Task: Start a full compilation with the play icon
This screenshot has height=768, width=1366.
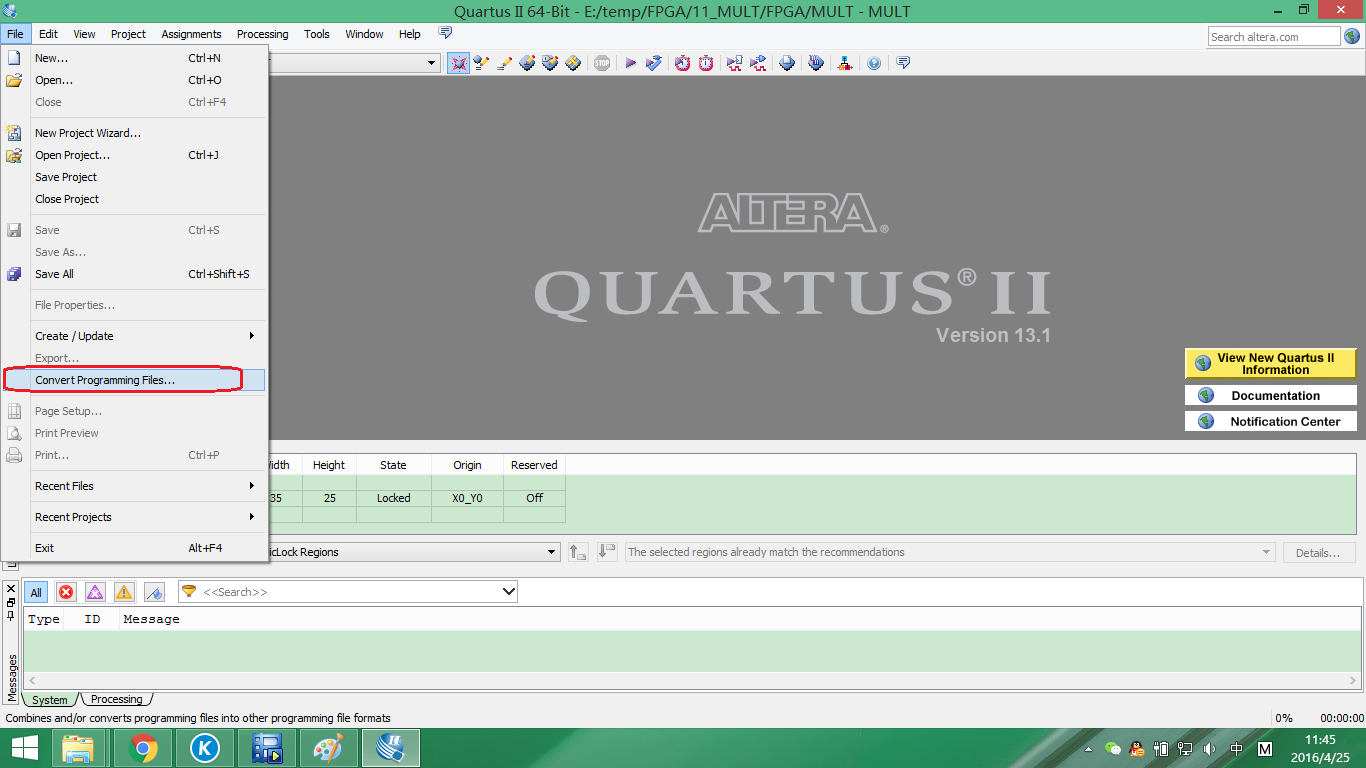Action: pyautogui.click(x=631, y=62)
